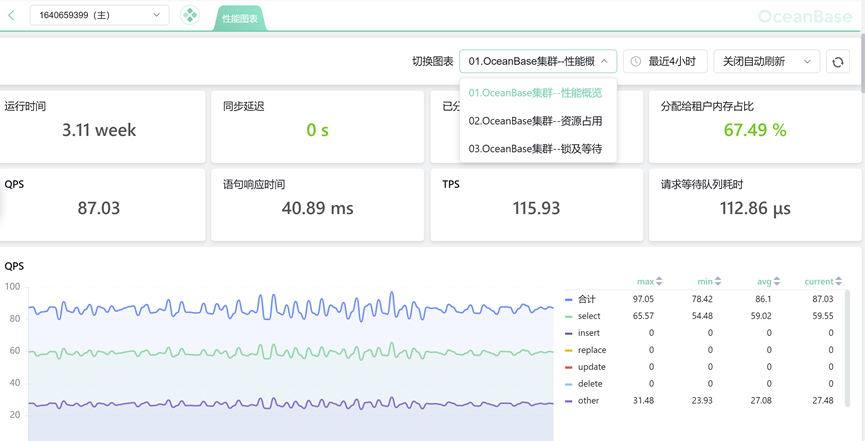The image size is (865, 441).
Task: Toggle the delete series in legend
Action: coord(584,384)
